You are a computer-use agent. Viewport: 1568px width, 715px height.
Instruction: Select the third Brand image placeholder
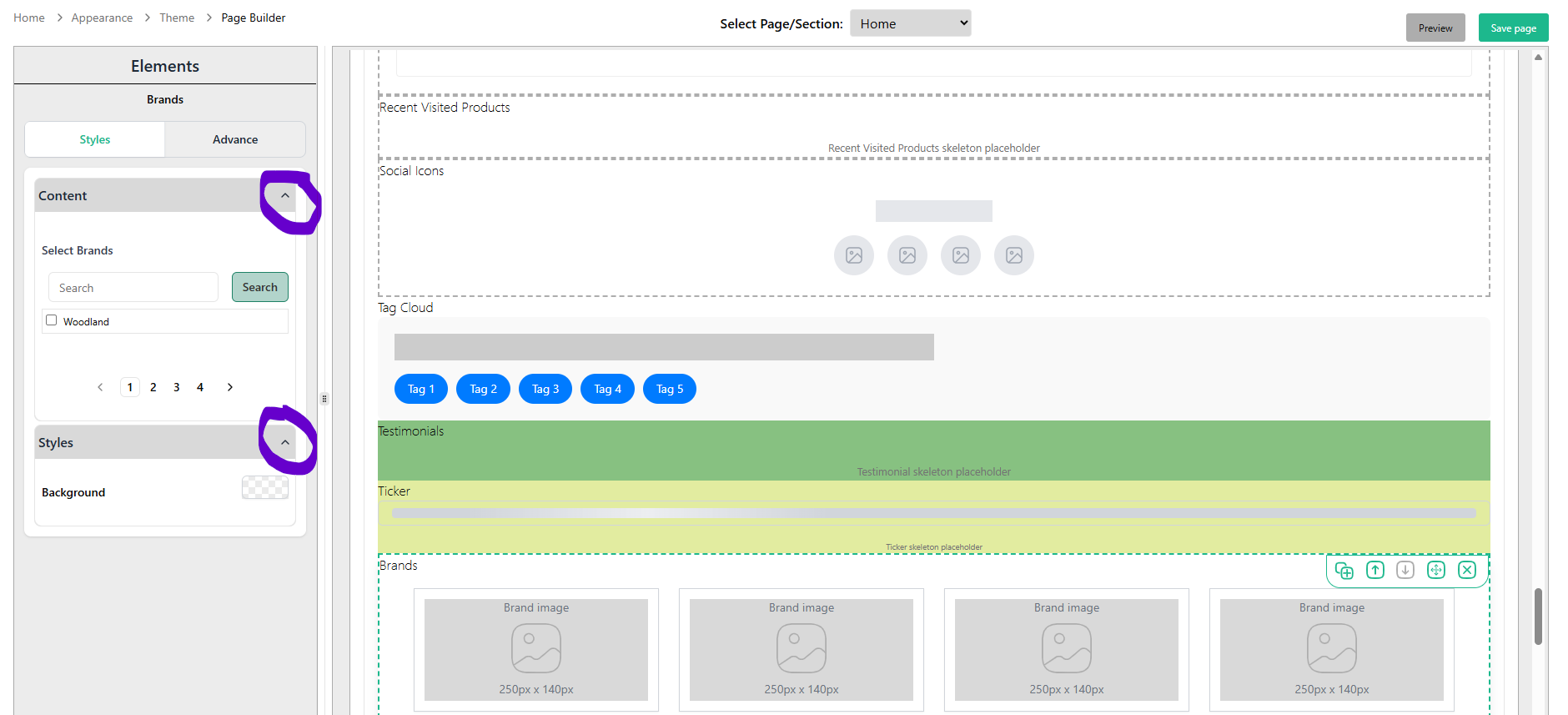tap(1067, 650)
